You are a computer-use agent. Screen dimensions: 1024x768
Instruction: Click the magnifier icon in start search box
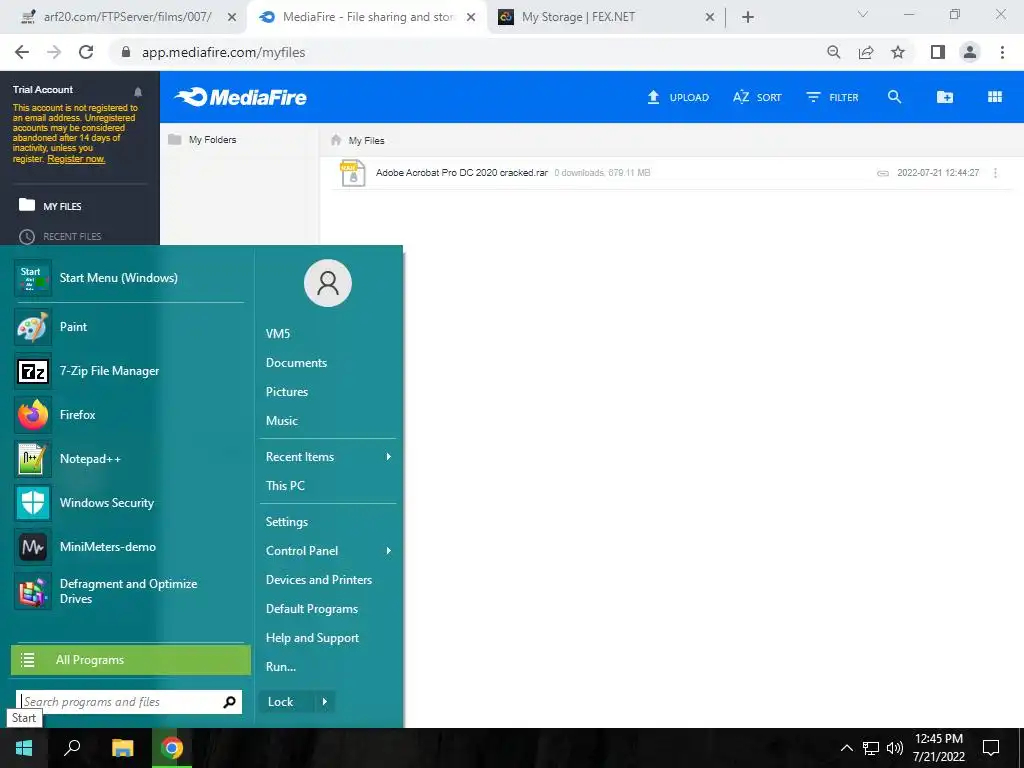tap(229, 702)
